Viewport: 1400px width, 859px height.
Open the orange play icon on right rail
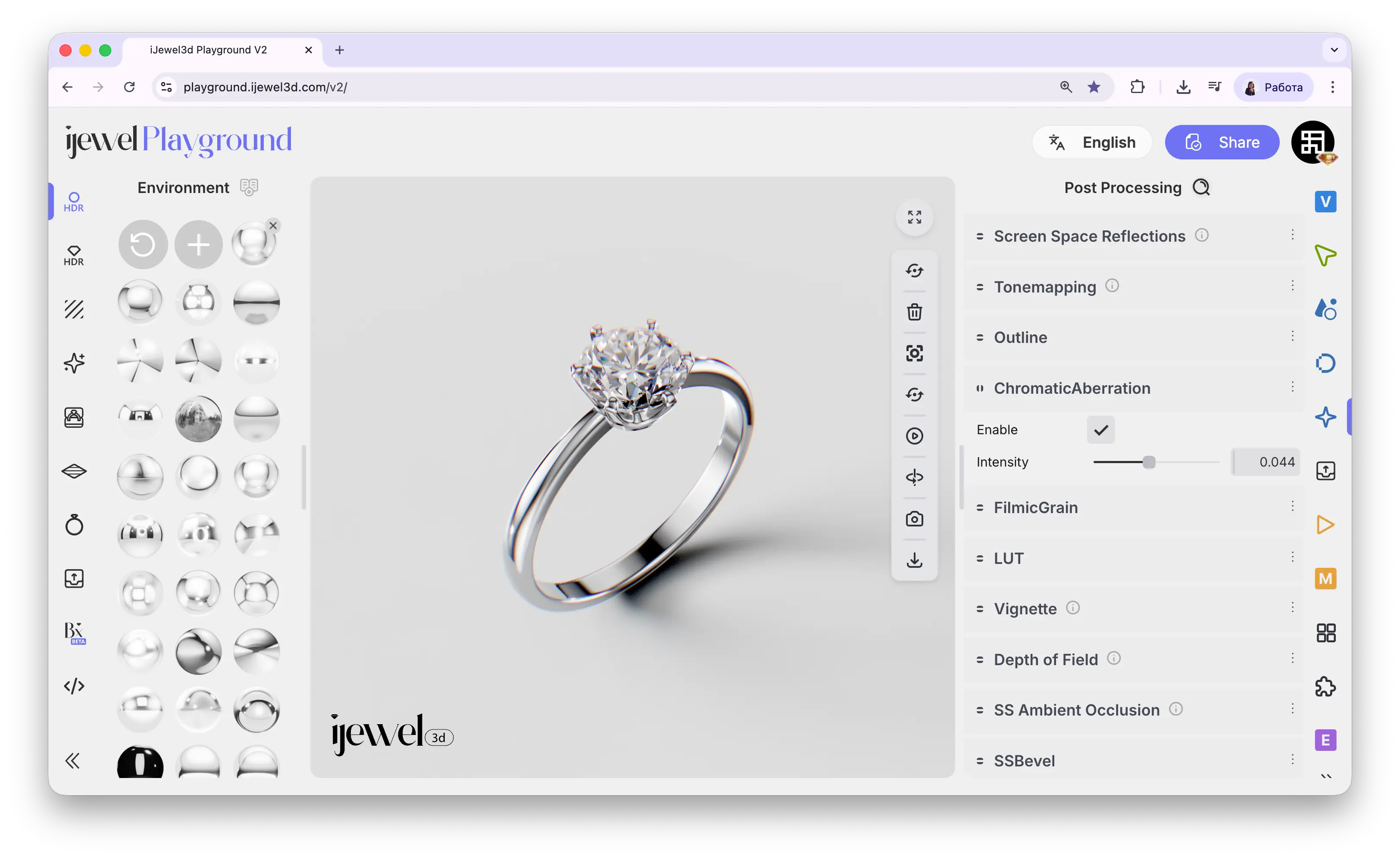click(1325, 524)
